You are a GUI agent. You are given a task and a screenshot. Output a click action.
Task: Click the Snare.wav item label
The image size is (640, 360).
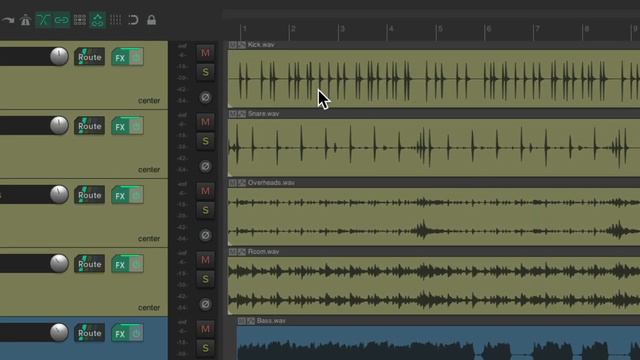(263, 114)
